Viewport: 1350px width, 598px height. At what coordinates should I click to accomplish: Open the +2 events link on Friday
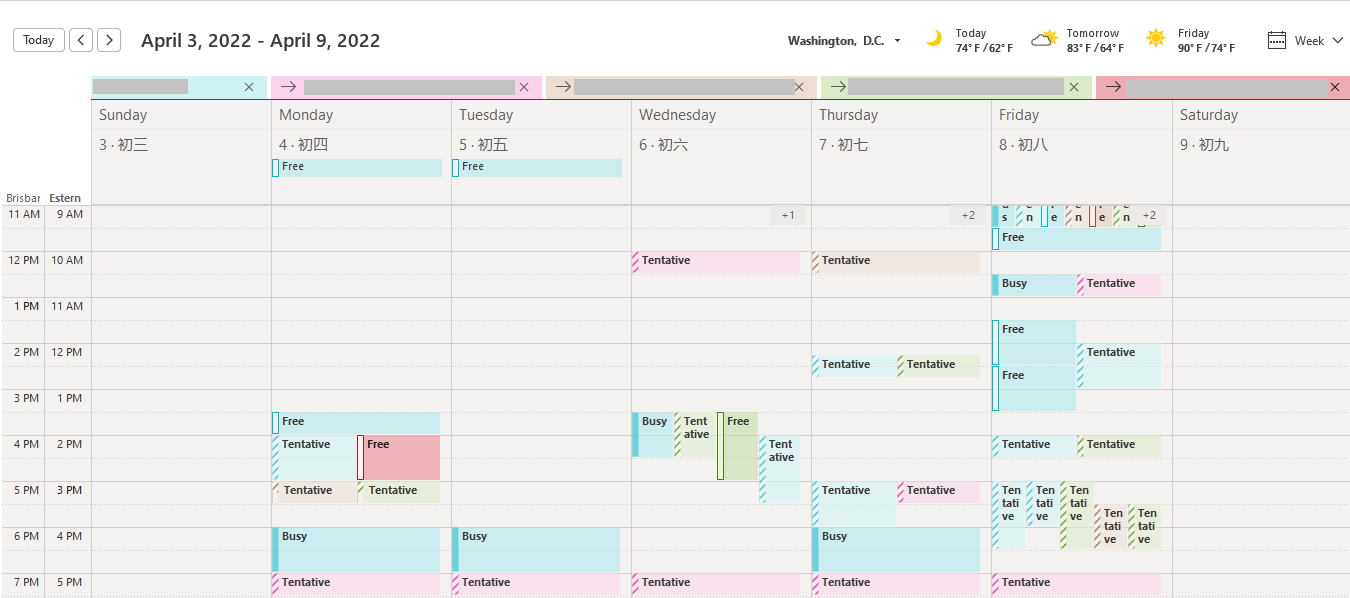pos(1149,214)
